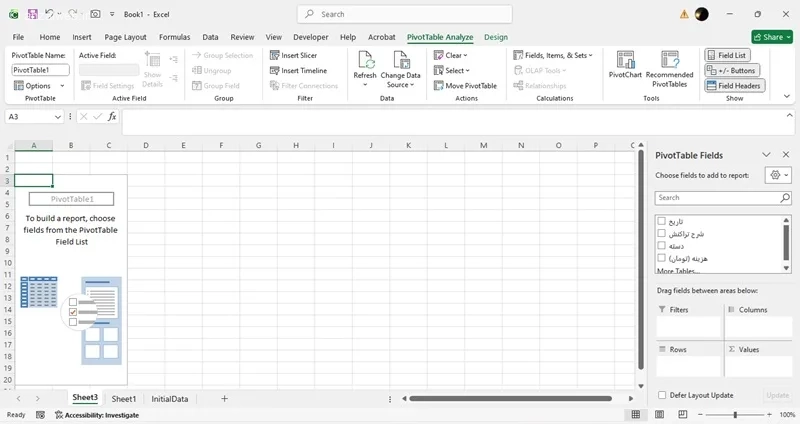This screenshot has height=424, width=800.
Task: Open the Formulas ribbon tab
Action: tap(174, 37)
